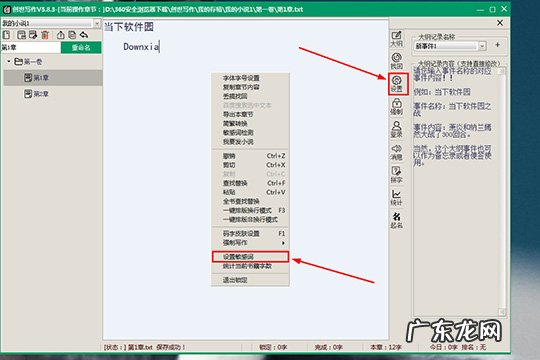Click scroll-down arrow in outline content box
Image resolution: width=540 pixels, height=360 pixels.
[x=501, y=312]
